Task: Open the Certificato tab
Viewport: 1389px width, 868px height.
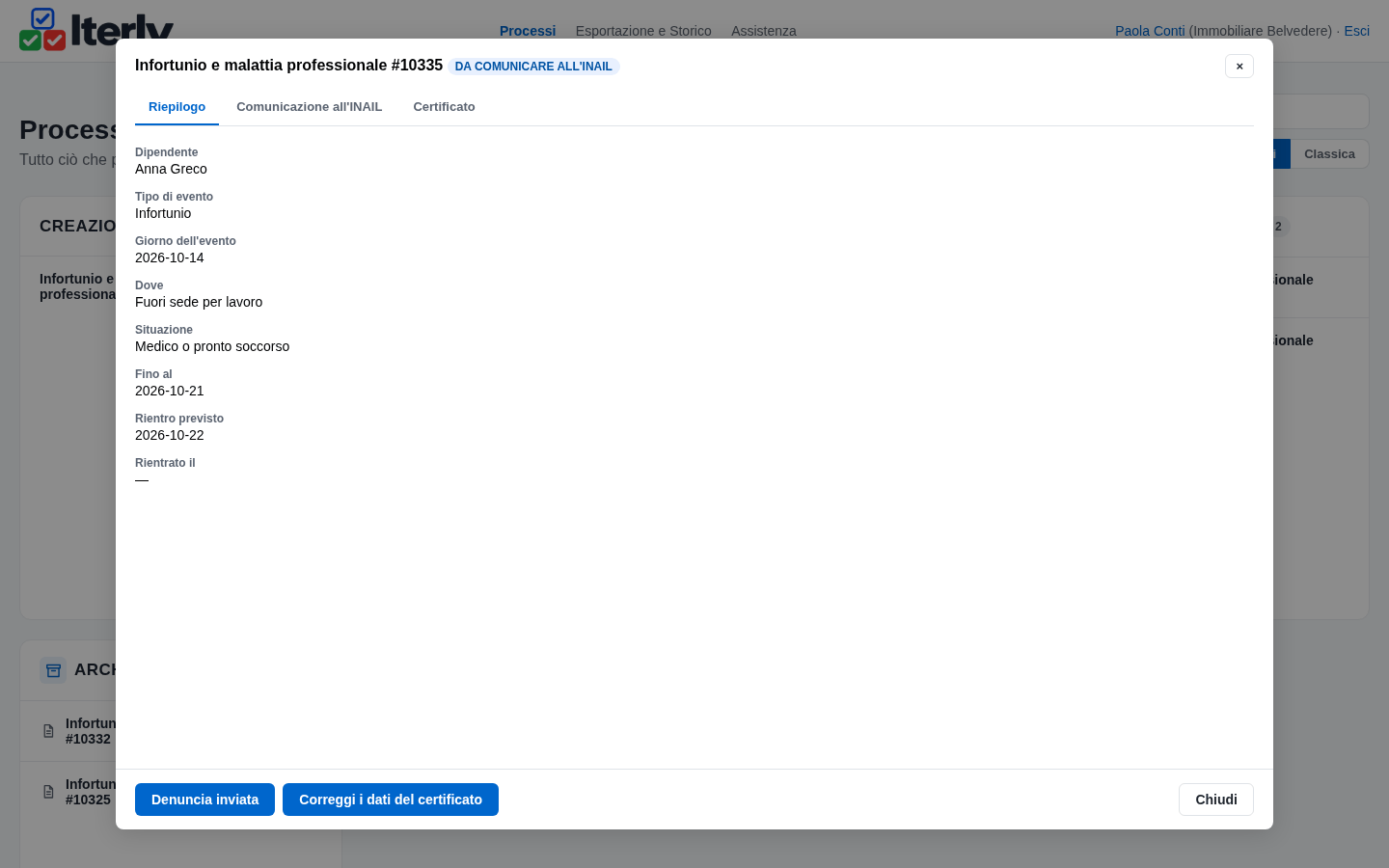Action: 444,107
